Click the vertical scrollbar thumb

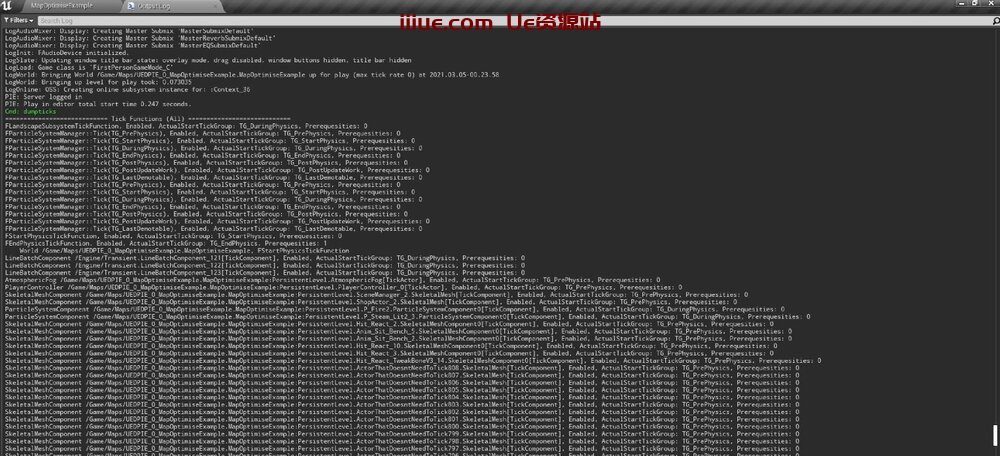(995, 435)
